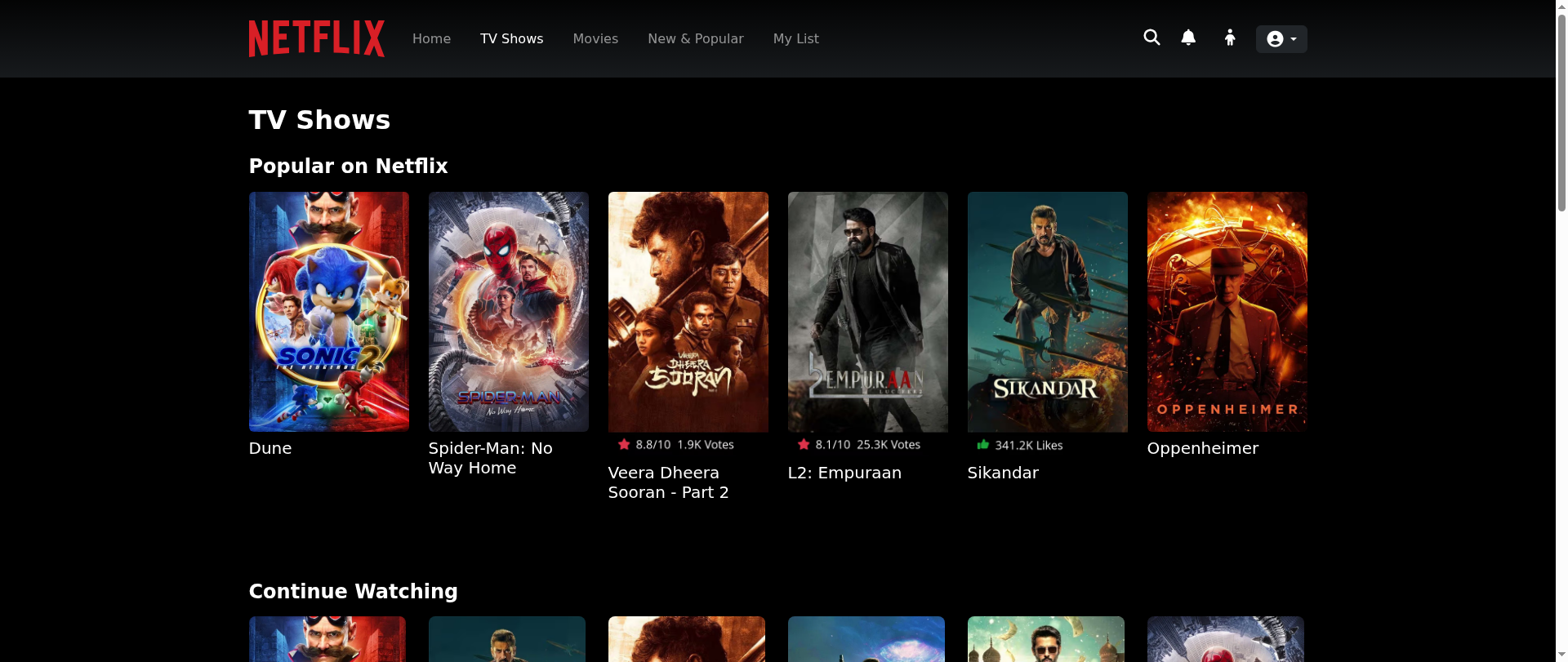Click the Continue Watching heading

pos(354,591)
